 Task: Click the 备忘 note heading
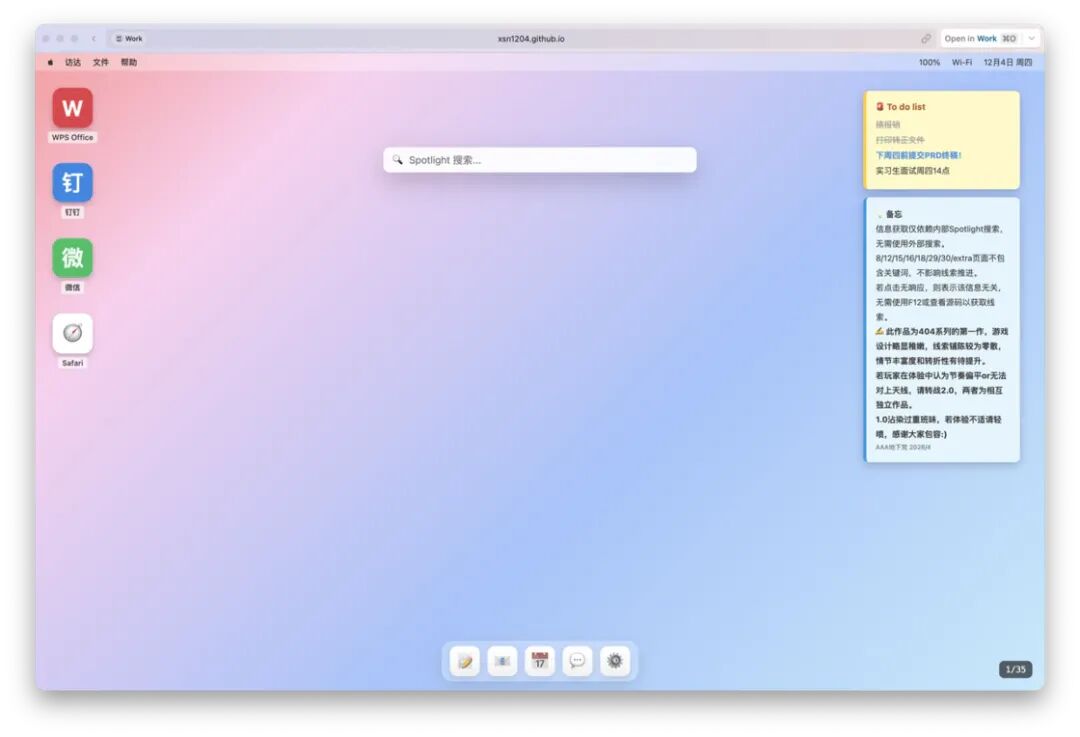point(889,214)
